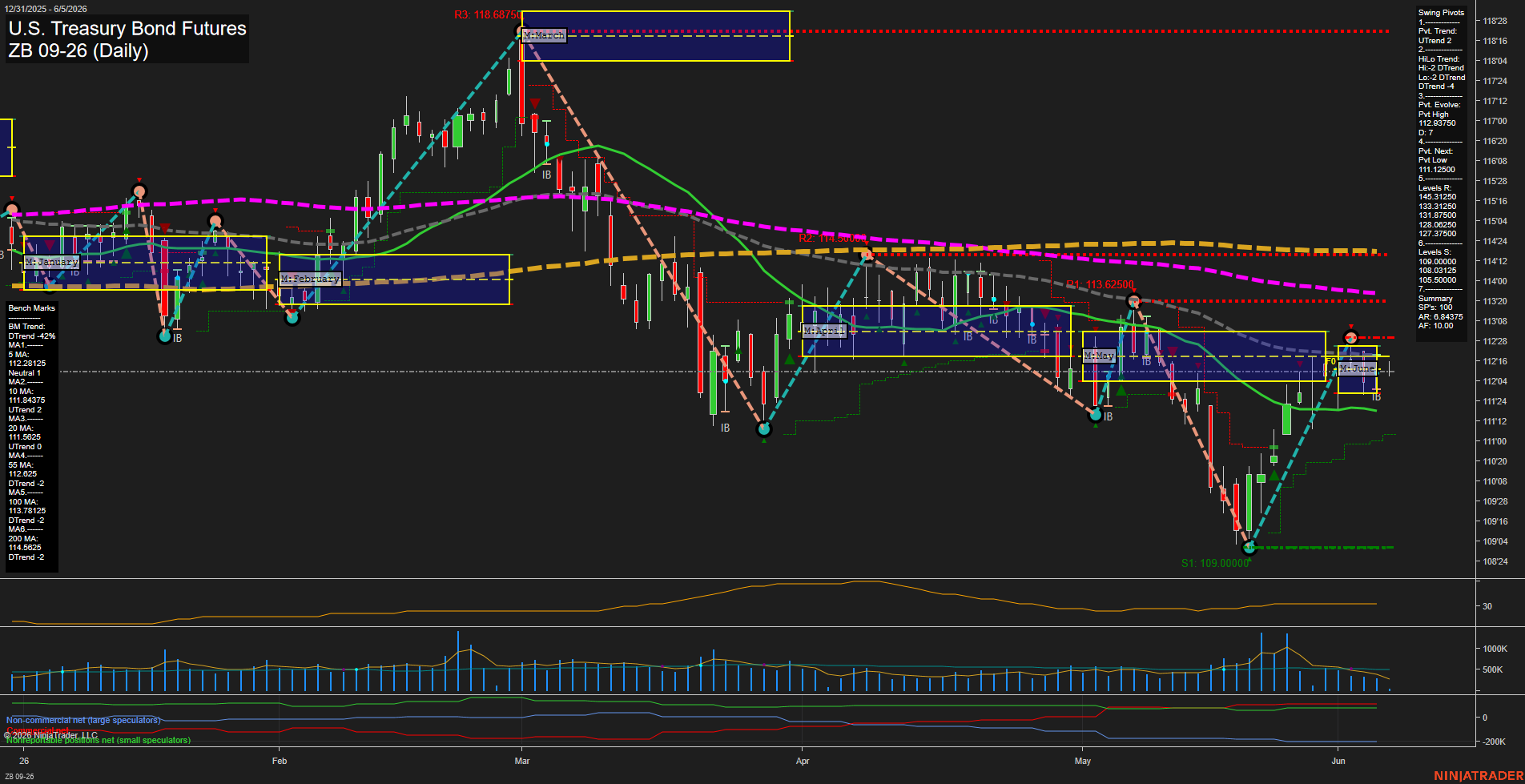
Task: Click the May label on time axis
Action: click(1083, 761)
